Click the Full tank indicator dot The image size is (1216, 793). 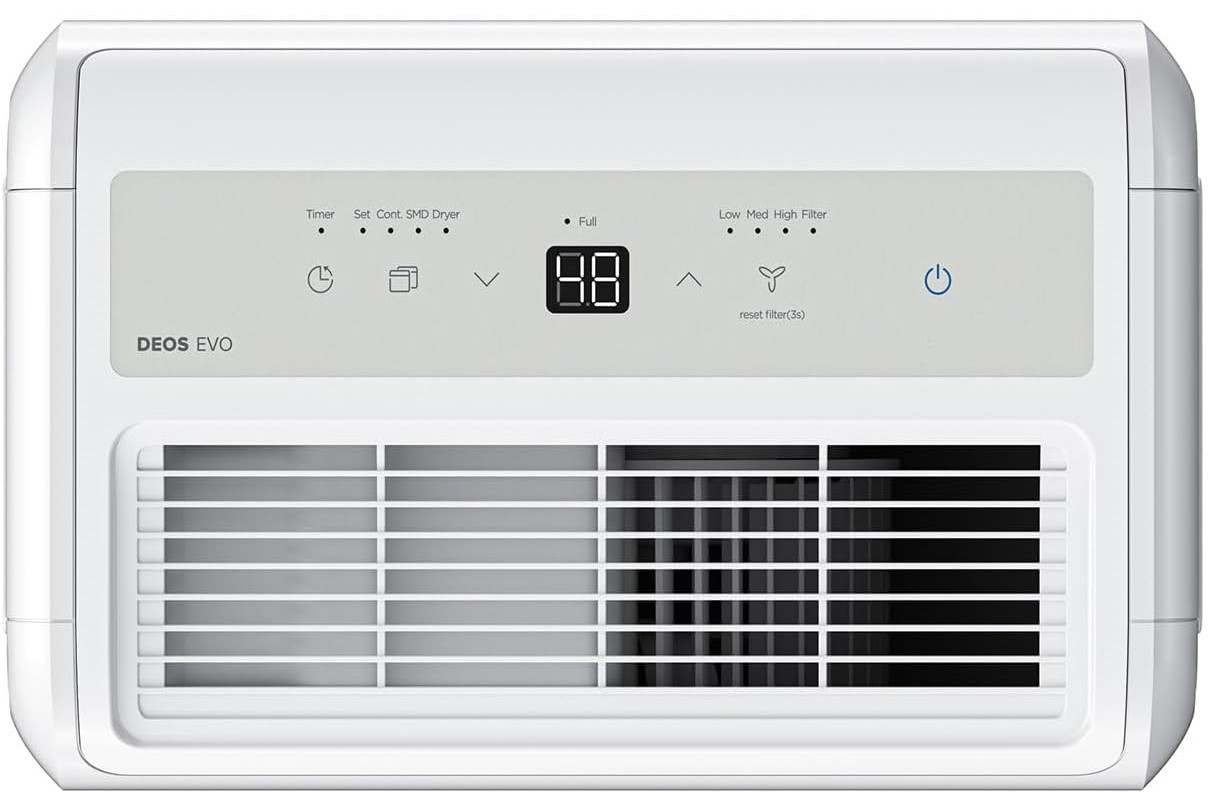coord(567,221)
